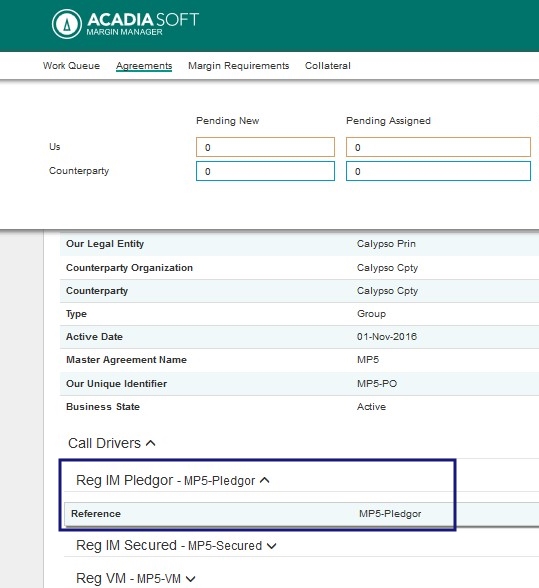Select the Master Agreement Name row
This screenshot has width=539, height=588.
point(299,360)
